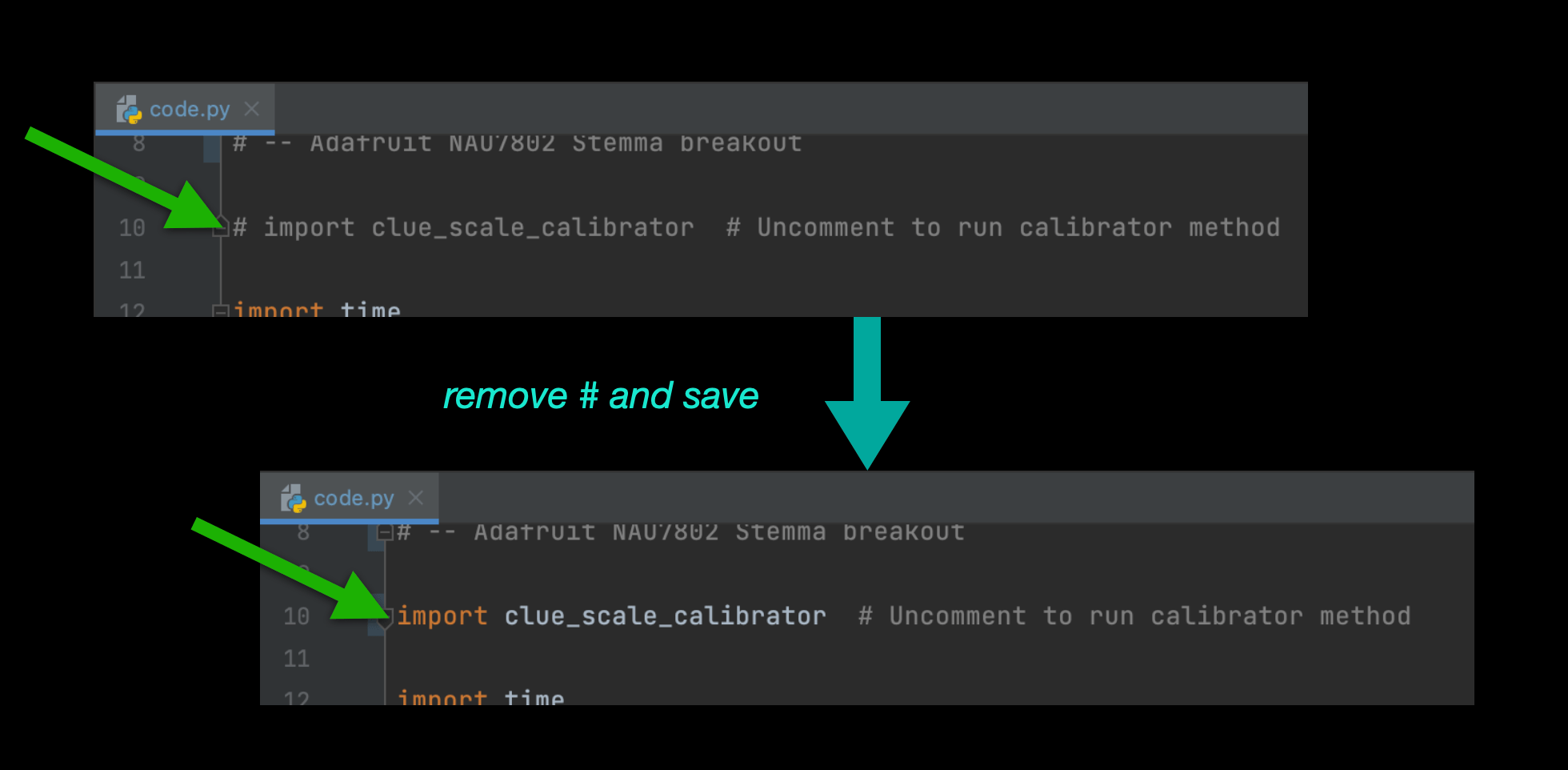1568x770 pixels.
Task: Select the code.py tab above the commented import line
Action: tap(185, 109)
